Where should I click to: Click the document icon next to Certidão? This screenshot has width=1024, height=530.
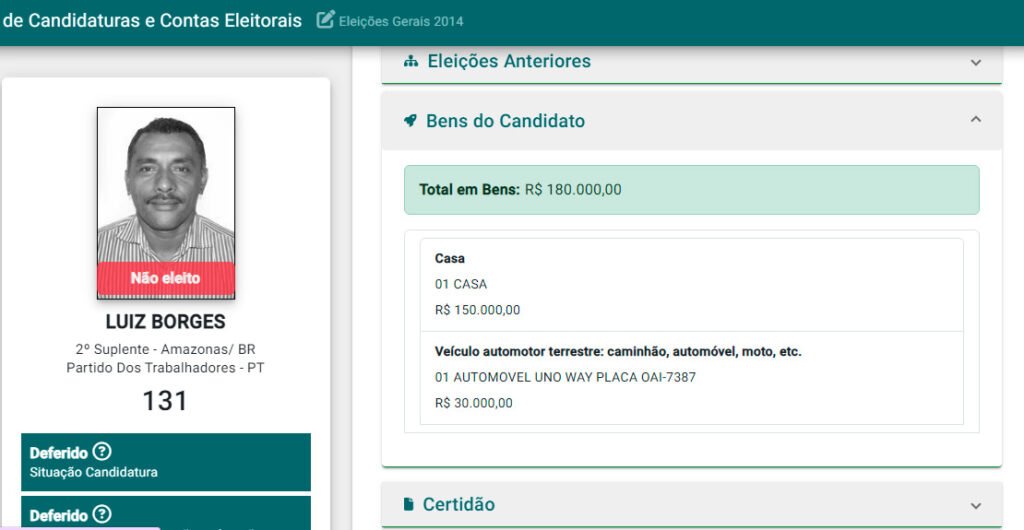[x=409, y=504]
